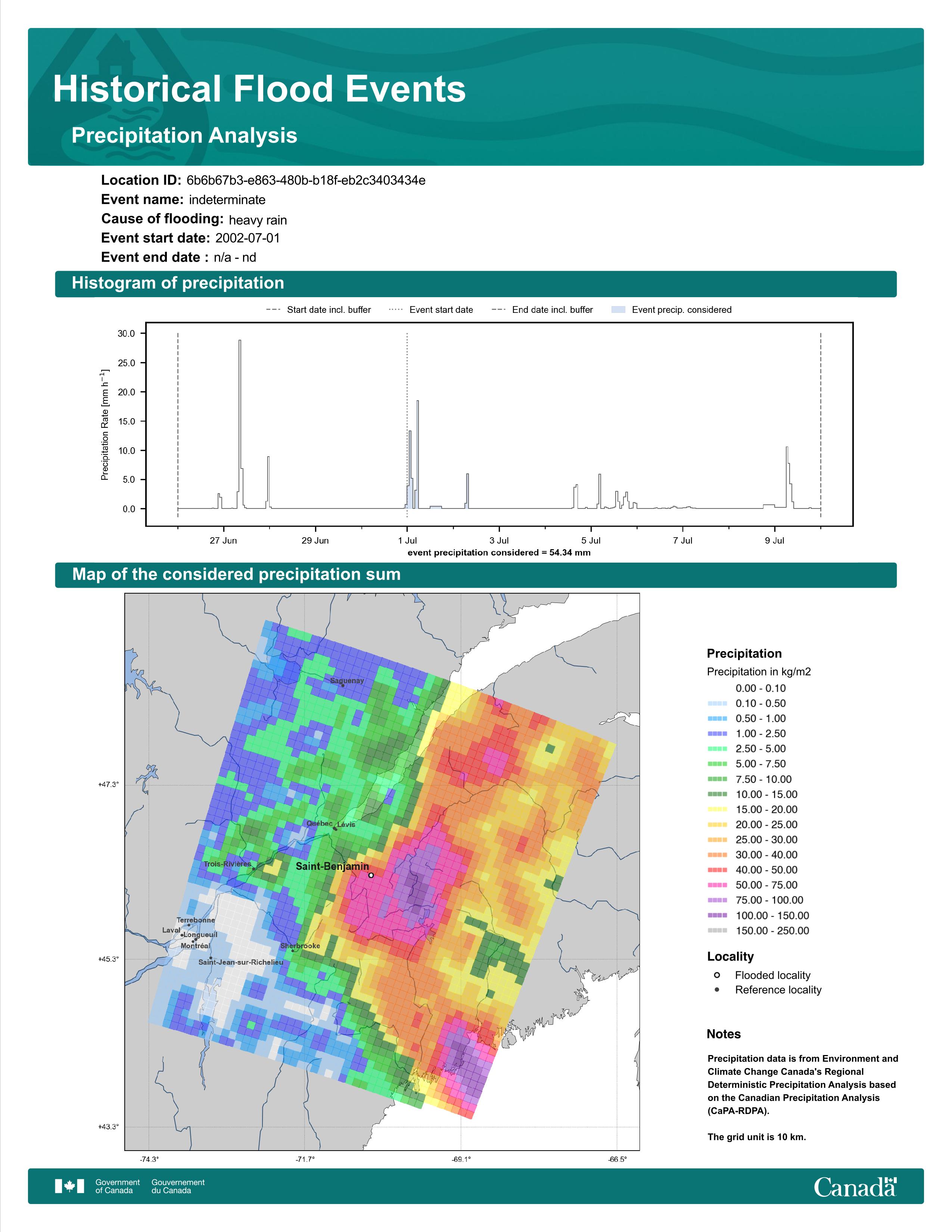952x1232 pixels.
Task: Click the Flooded locality legend circle
Action: tap(717, 975)
